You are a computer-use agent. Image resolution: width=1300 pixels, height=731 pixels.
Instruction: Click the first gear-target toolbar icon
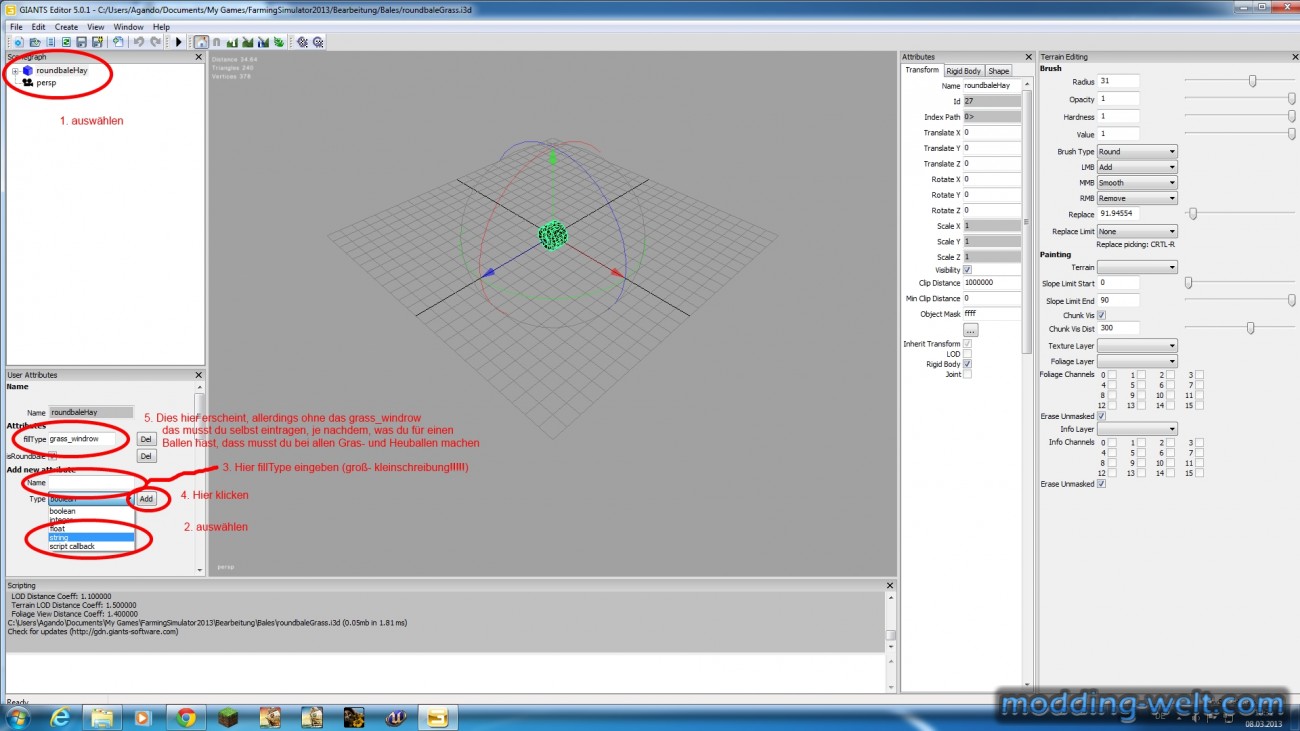click(x=302, y=42)
